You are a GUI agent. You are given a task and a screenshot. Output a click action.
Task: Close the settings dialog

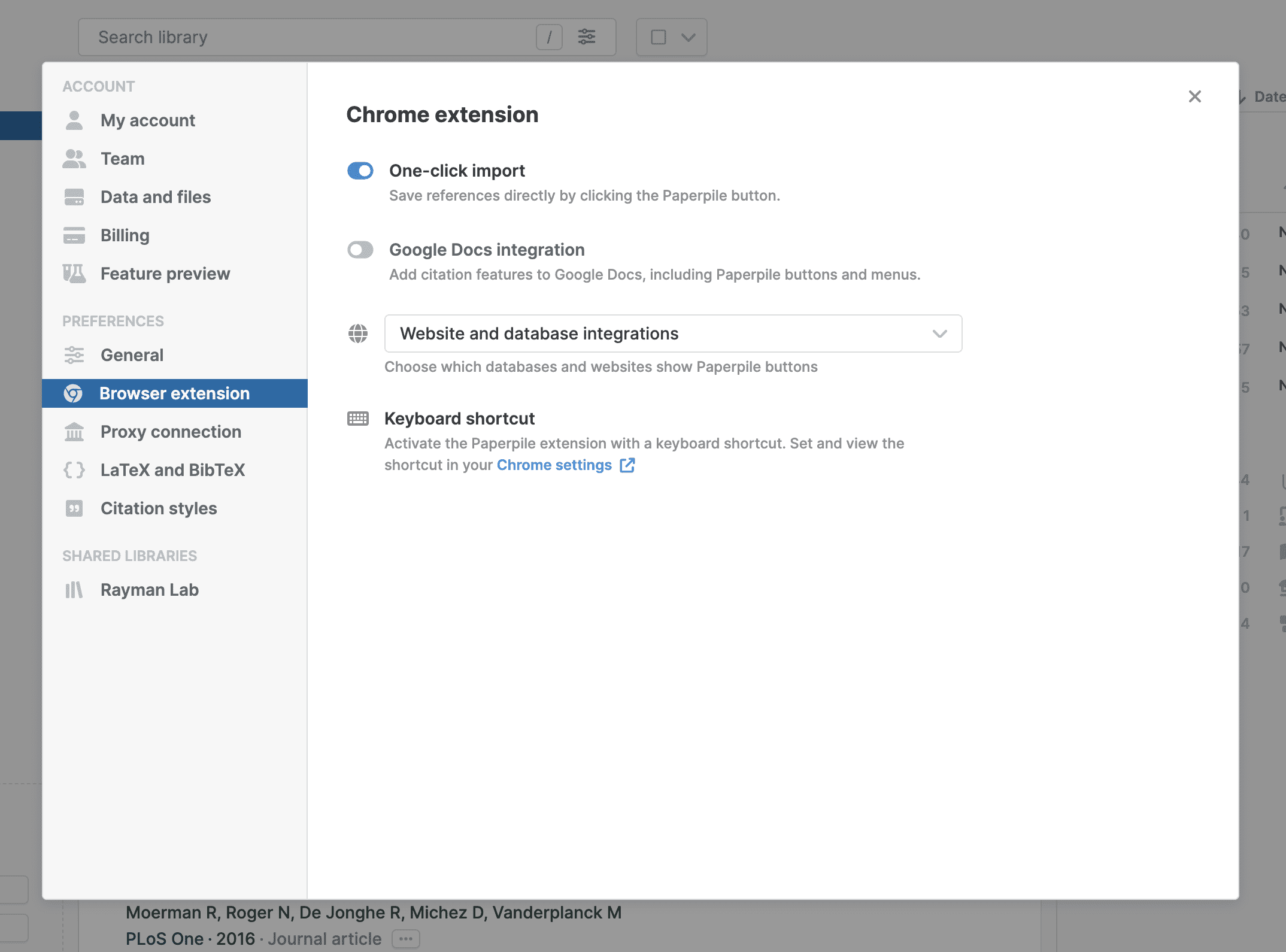point(1194,96)
